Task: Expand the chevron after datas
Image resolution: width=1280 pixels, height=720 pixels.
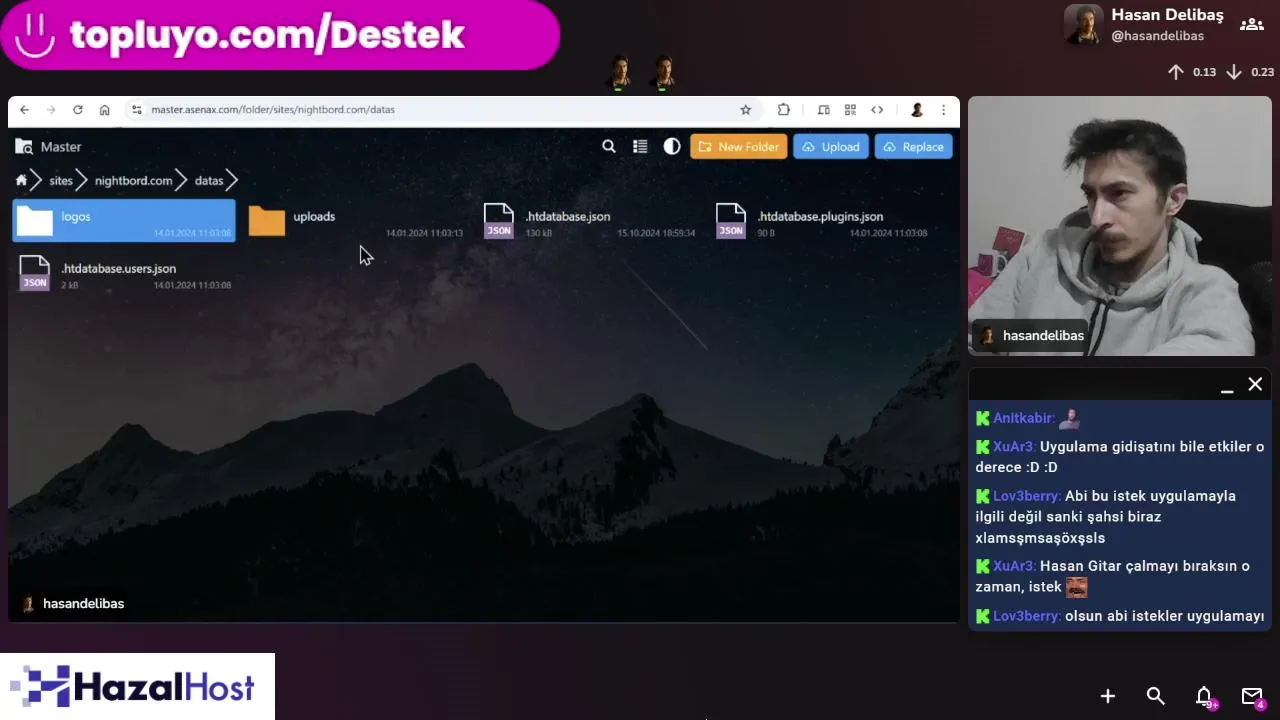Action: point(232,181)
